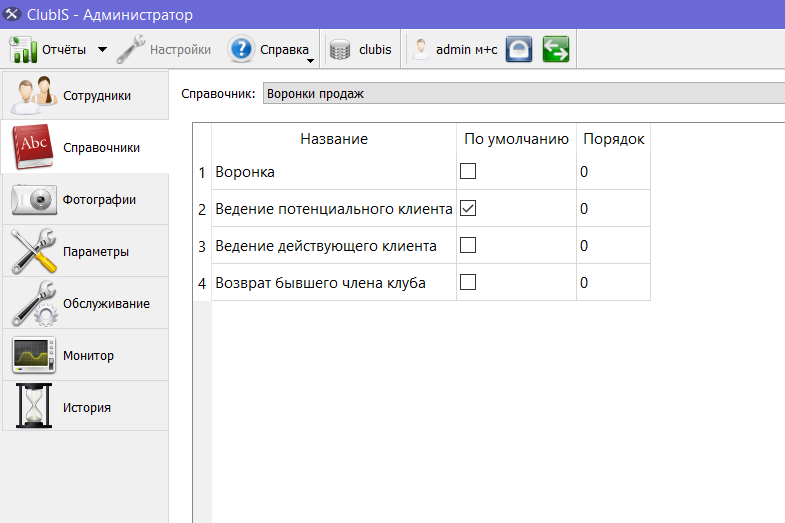785x523 pixels.
Task: Switch to Фотографии sidebar label
Action: pos(99,200)
